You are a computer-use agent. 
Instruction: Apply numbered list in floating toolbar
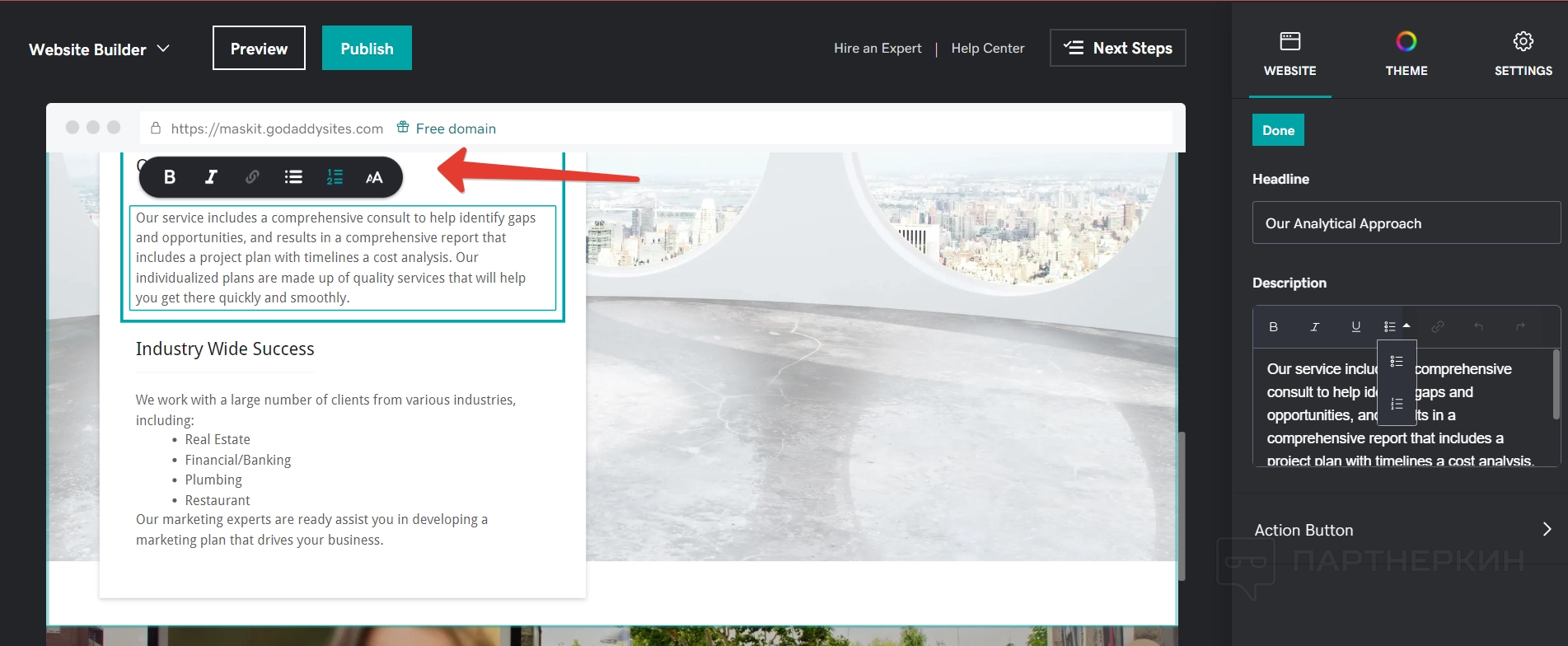click(x=335, y=177)
